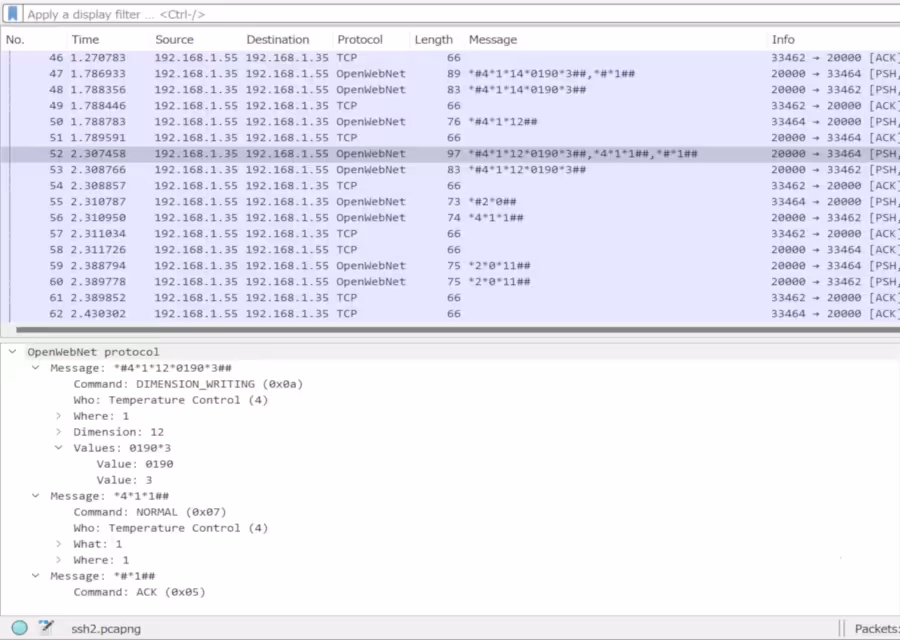Select the Command: ACK (0x05) detail line
Screen dimensions: 900x640
click(139, 591)
